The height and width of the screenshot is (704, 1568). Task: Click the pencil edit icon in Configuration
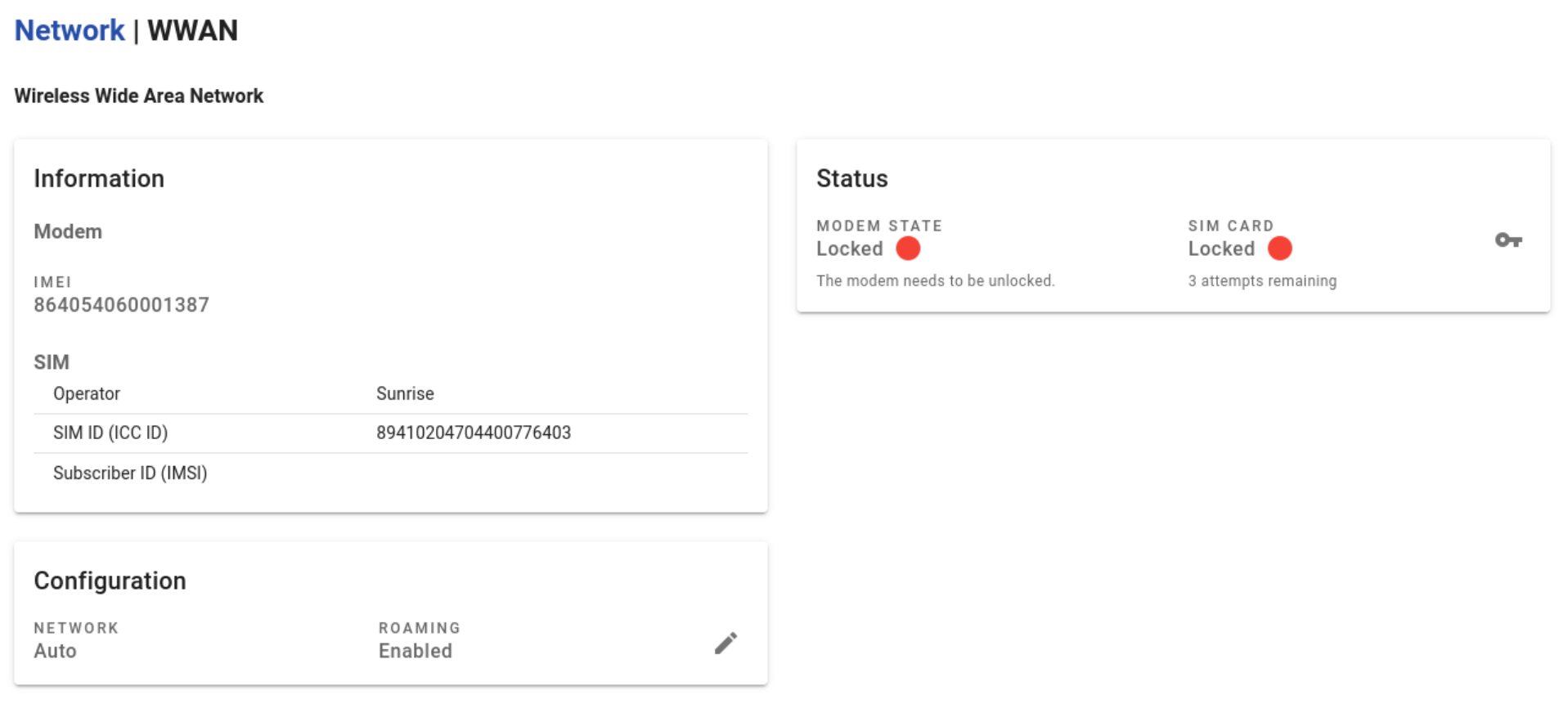[726, 643]
